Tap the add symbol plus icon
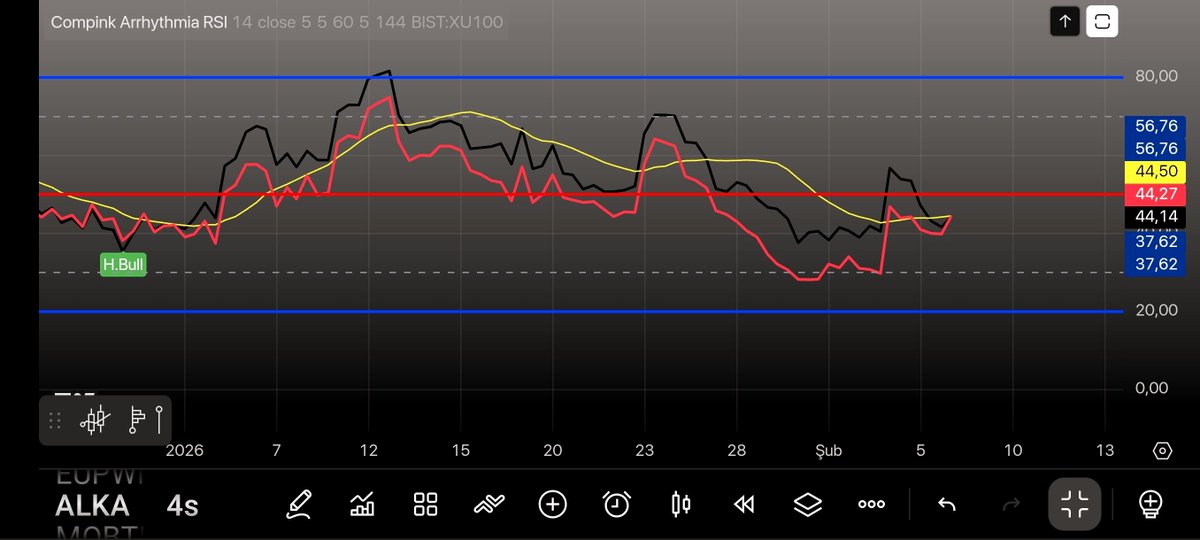The image size is (1200, 540). [553, 504]
